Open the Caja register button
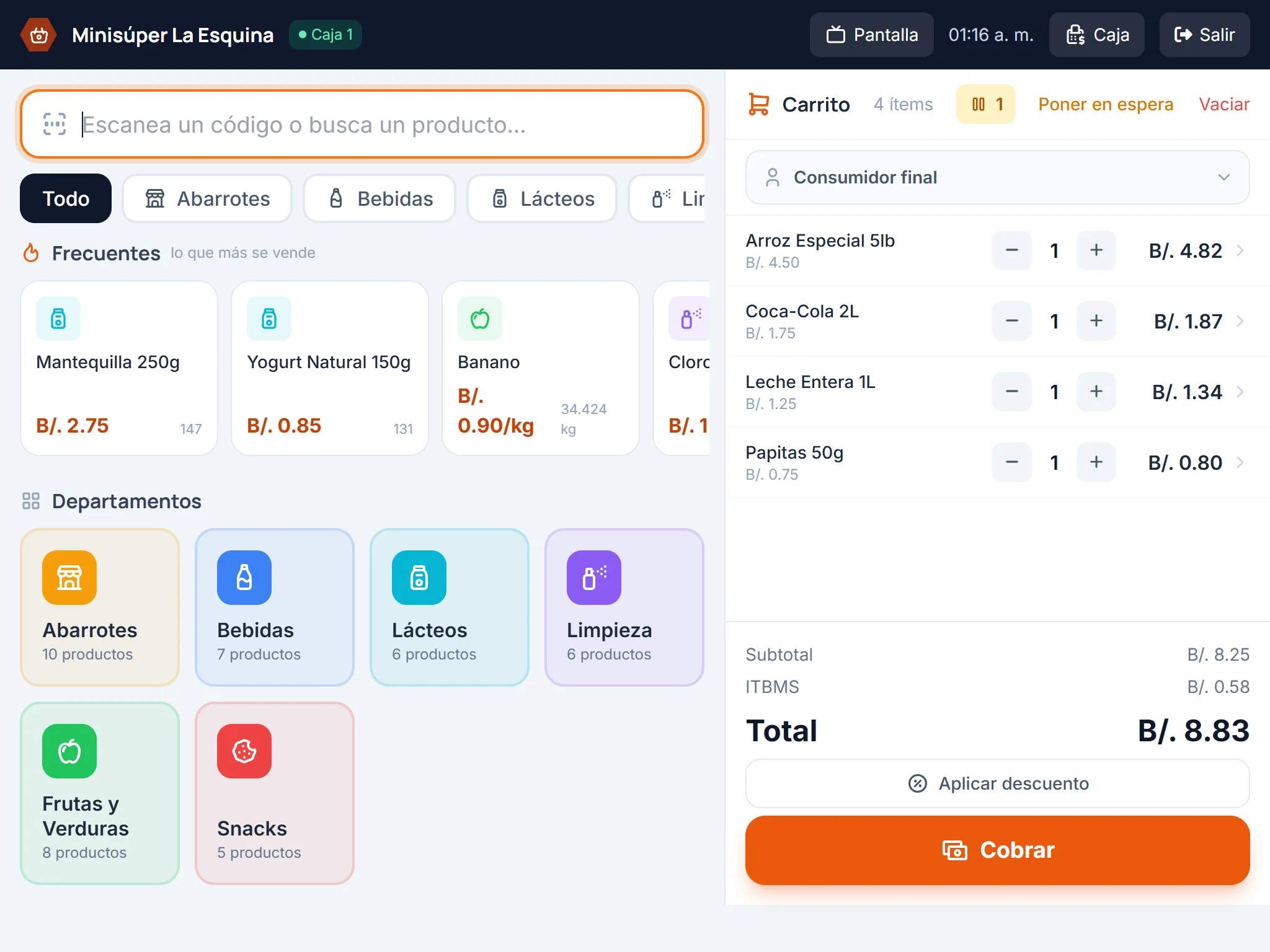Screen dimensions: 1270x952 coord(1097,35)
